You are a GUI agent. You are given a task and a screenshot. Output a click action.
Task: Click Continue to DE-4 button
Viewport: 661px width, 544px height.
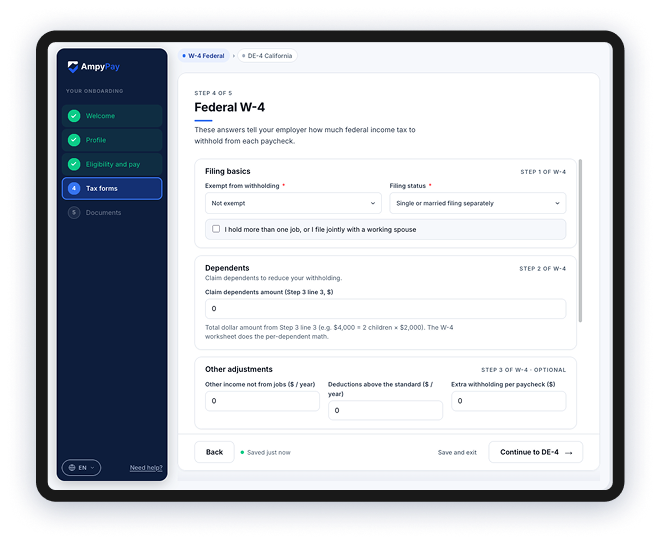(536, 452)
